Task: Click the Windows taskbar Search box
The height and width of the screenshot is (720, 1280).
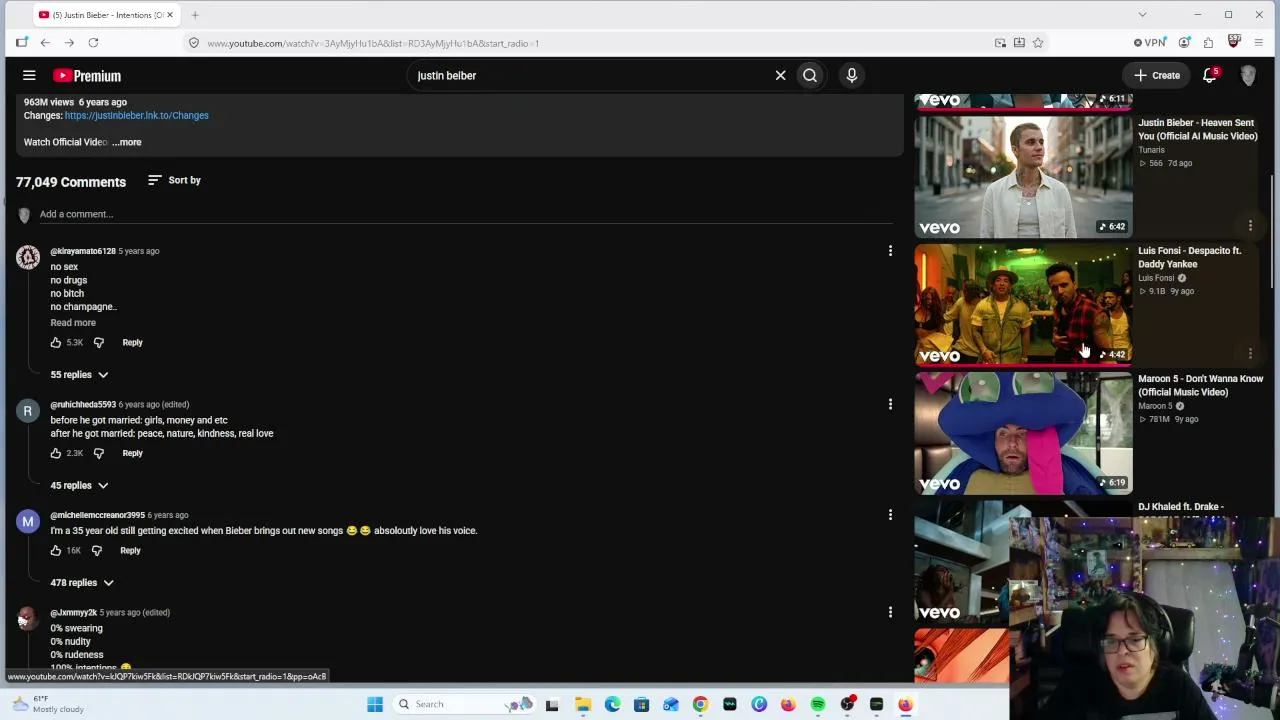Action: [463, 704]
